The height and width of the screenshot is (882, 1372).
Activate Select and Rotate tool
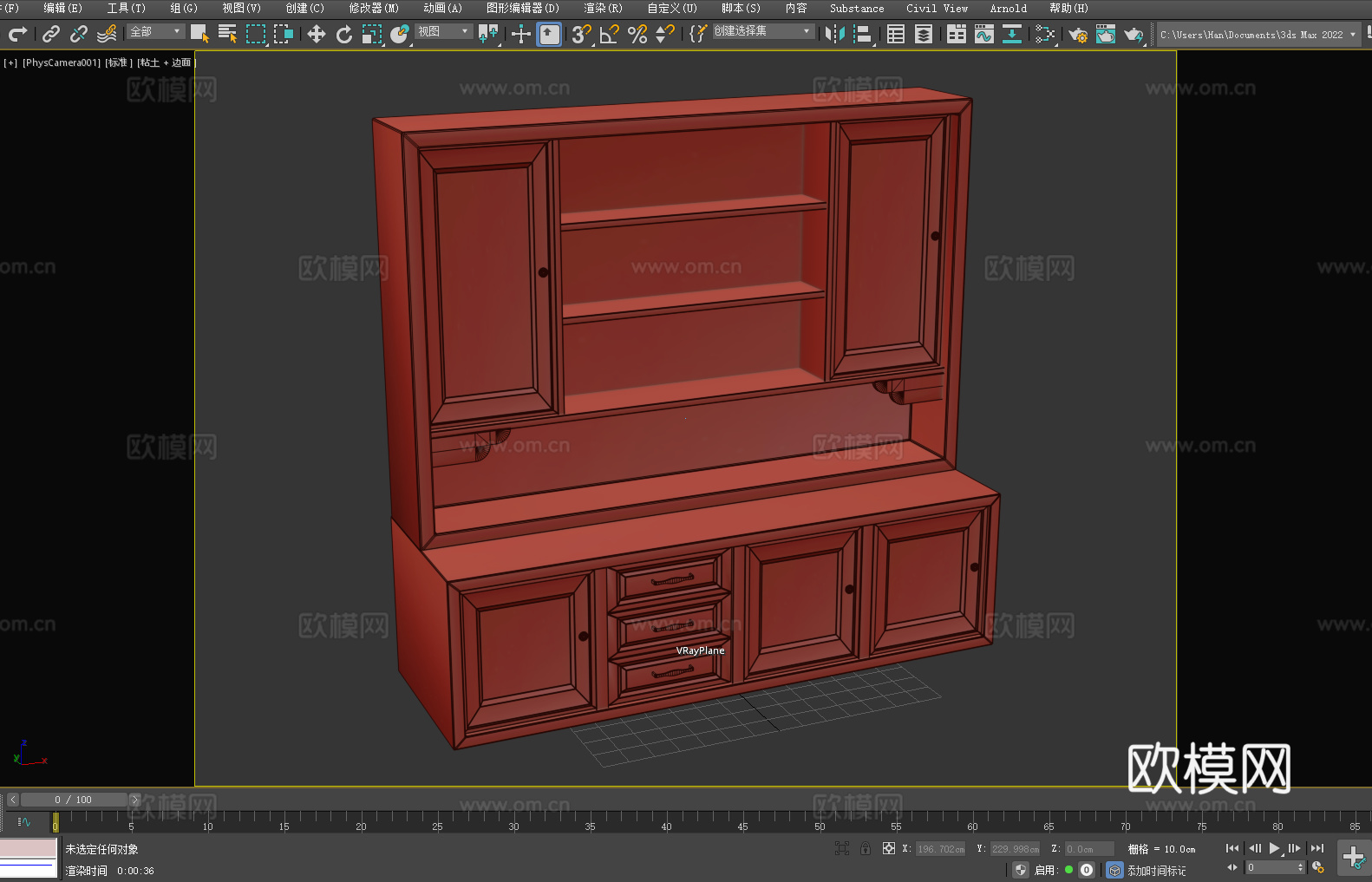344,34
